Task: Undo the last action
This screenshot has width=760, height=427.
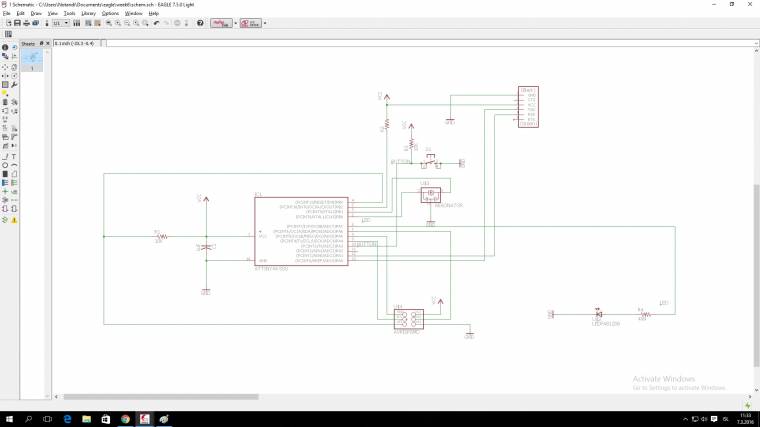Action: 156,23
